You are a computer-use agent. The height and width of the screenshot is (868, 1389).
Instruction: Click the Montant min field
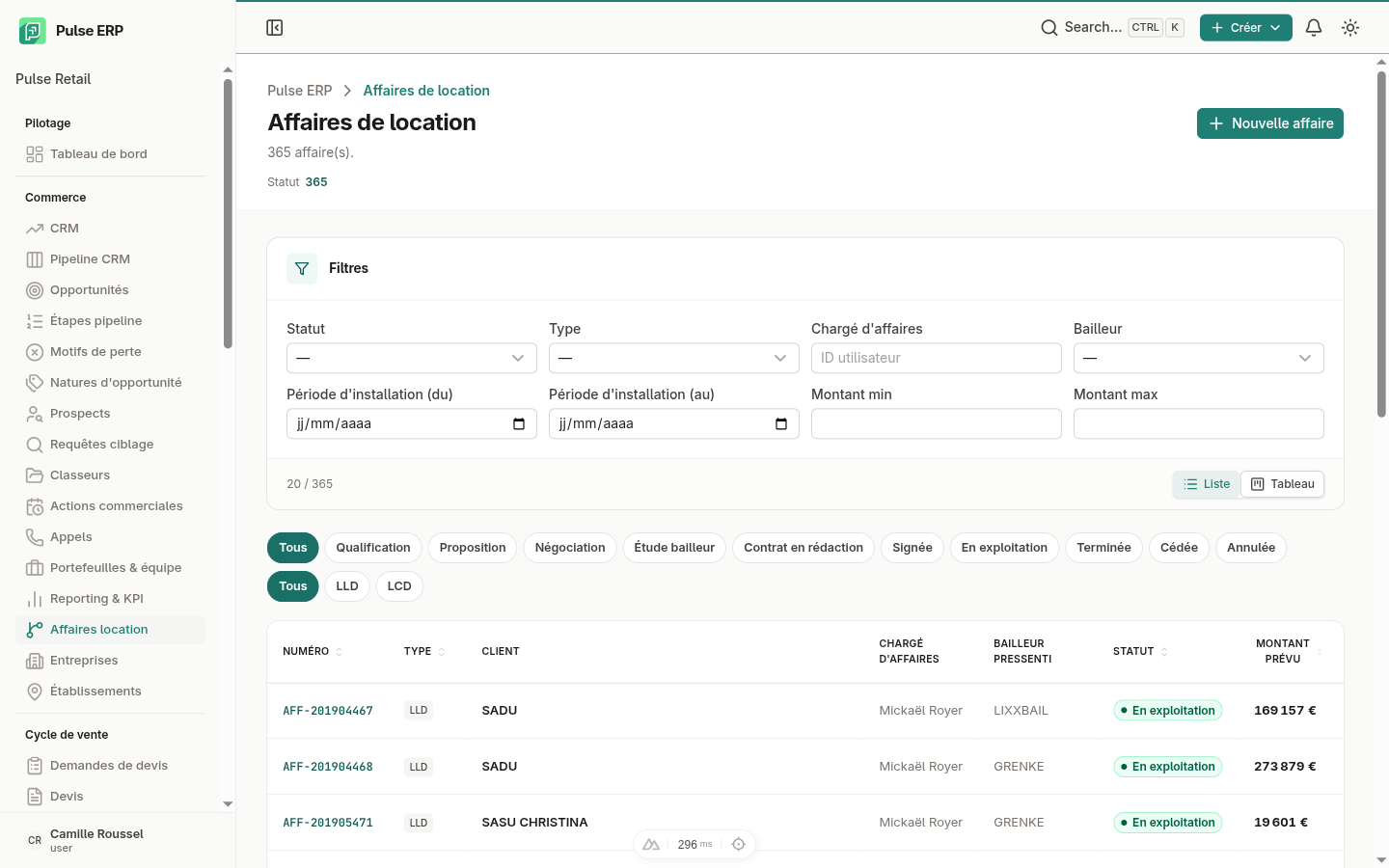coord(937,423)
